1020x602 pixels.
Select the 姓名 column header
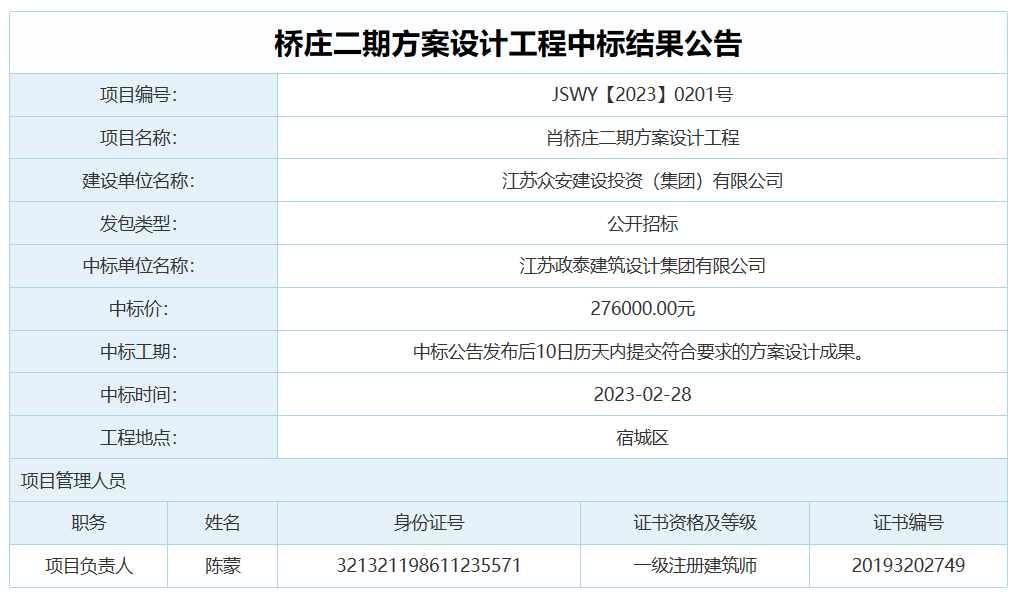[222, 523]
